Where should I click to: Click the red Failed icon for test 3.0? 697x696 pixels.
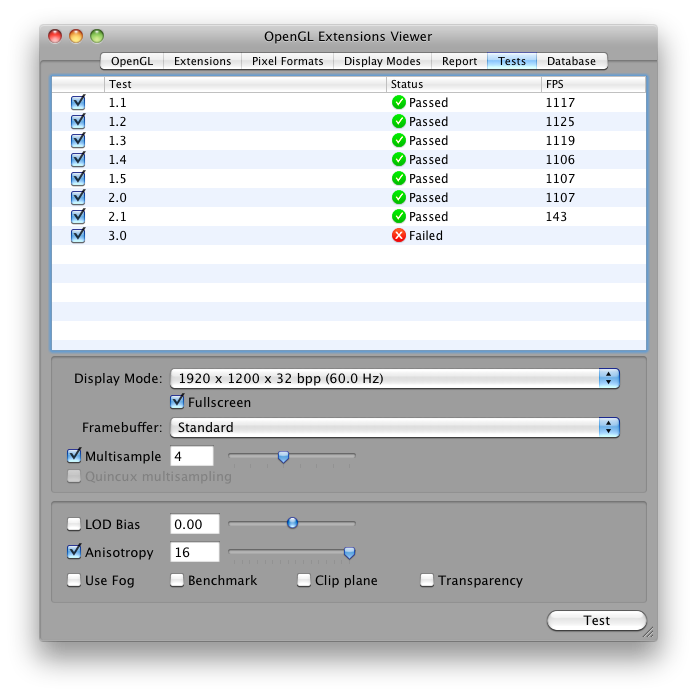[399, 236]
